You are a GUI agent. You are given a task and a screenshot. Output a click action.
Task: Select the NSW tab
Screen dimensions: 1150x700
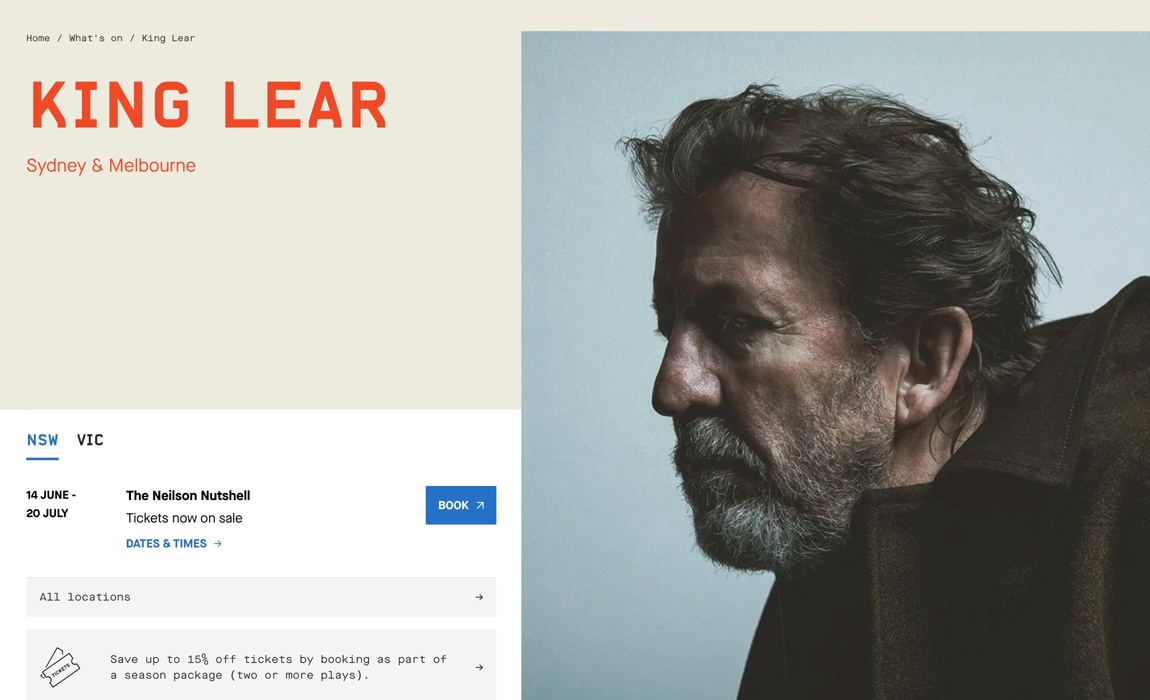(43, 440)
